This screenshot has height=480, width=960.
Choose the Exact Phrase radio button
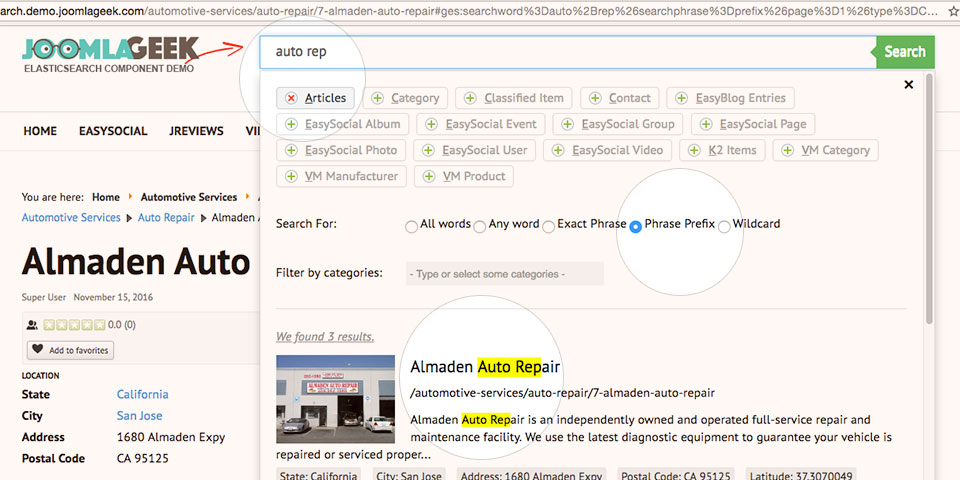[x=549, y=227]
